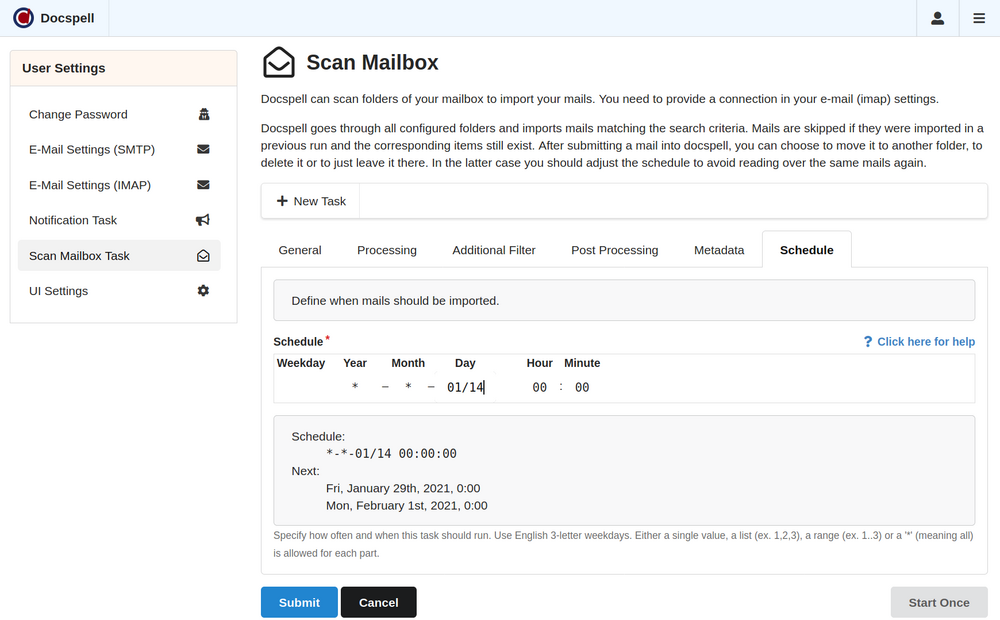Screen dimensions: 1000x620
Task: Open the Additional Filter tab
Action: pyautogui.click(x=494, y=250)
